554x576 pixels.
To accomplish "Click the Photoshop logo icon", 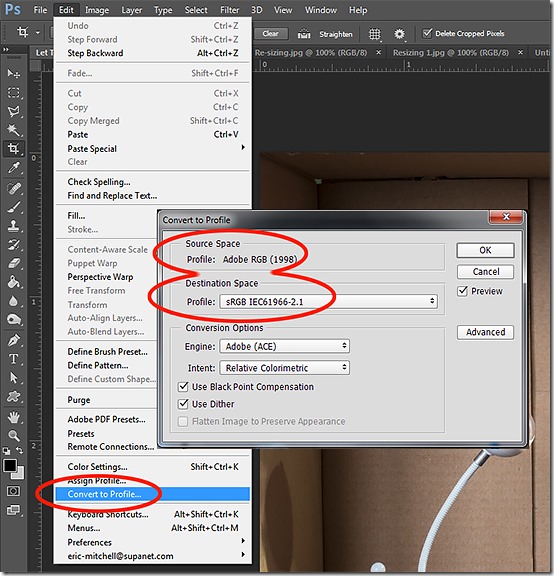I will [x=13, y=10].
